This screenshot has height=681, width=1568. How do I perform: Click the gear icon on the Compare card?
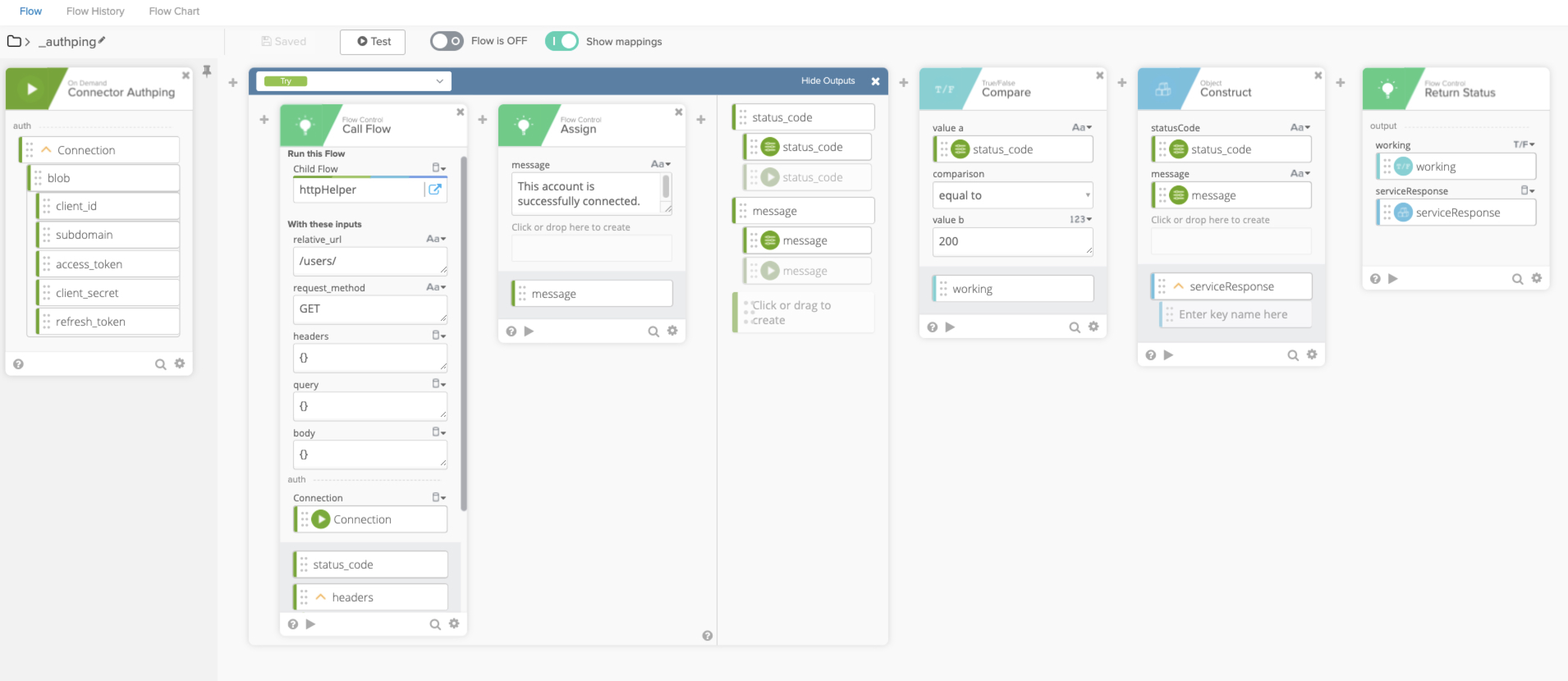[x=1093, y=327]
